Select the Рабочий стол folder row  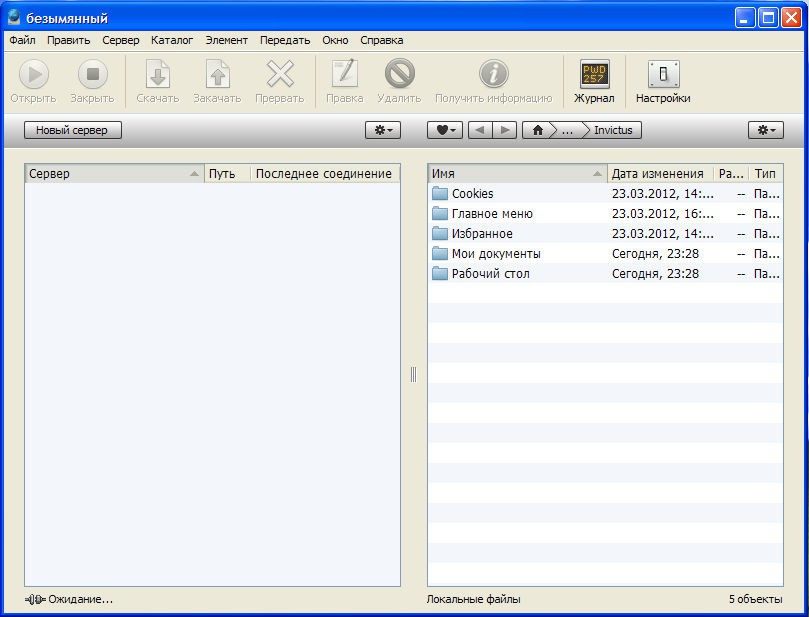coord(490,274)
